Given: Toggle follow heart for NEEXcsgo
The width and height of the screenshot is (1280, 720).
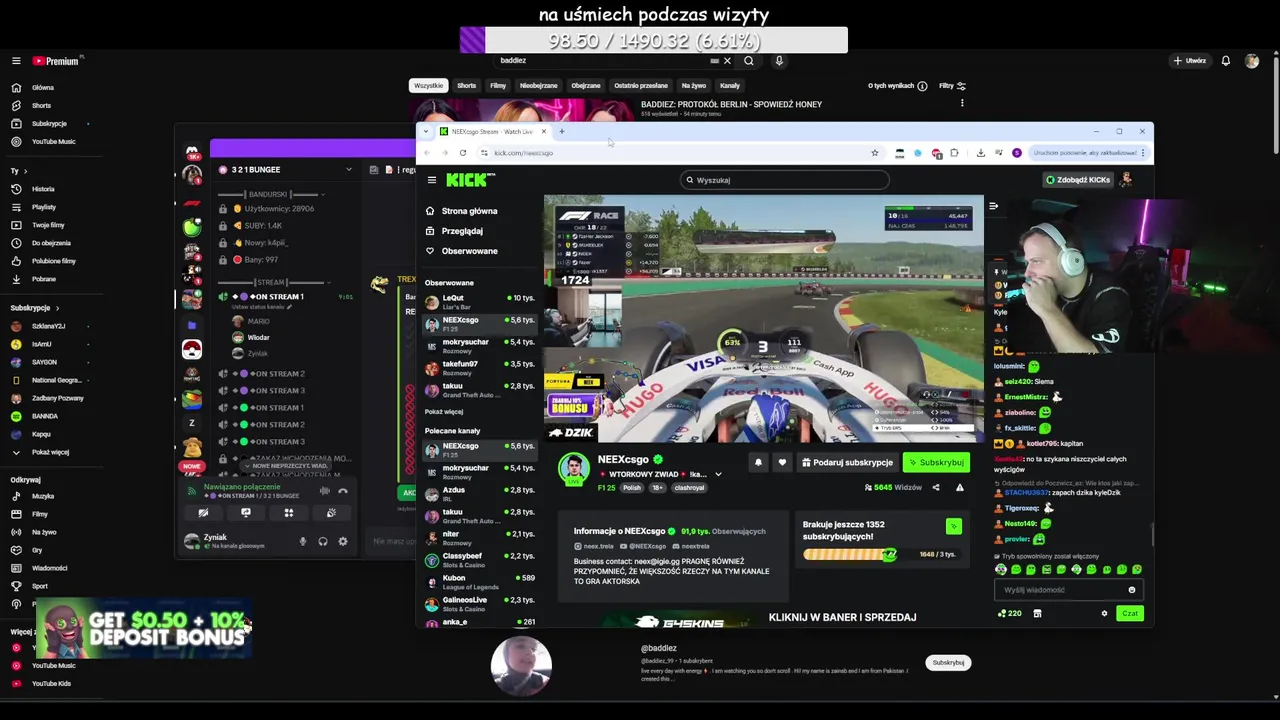Looking at the screenshot, I should 782,462.
